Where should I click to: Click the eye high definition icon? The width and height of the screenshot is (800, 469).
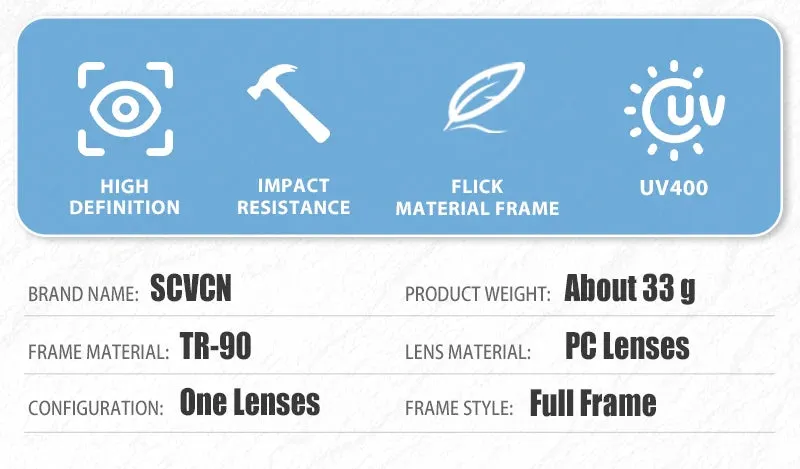pyautogui.click(x=126, y=109)
